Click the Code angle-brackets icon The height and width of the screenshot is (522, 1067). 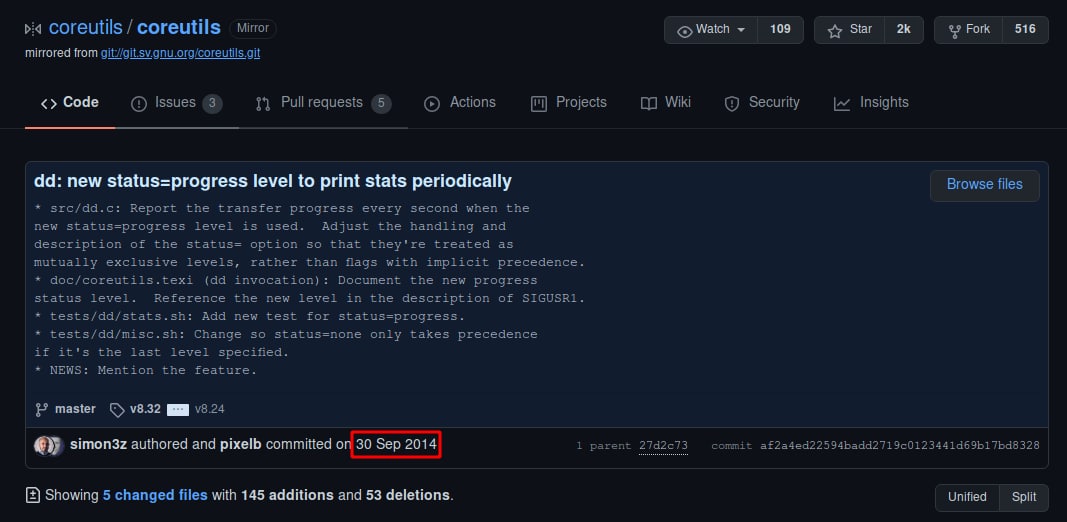(48, 104)
